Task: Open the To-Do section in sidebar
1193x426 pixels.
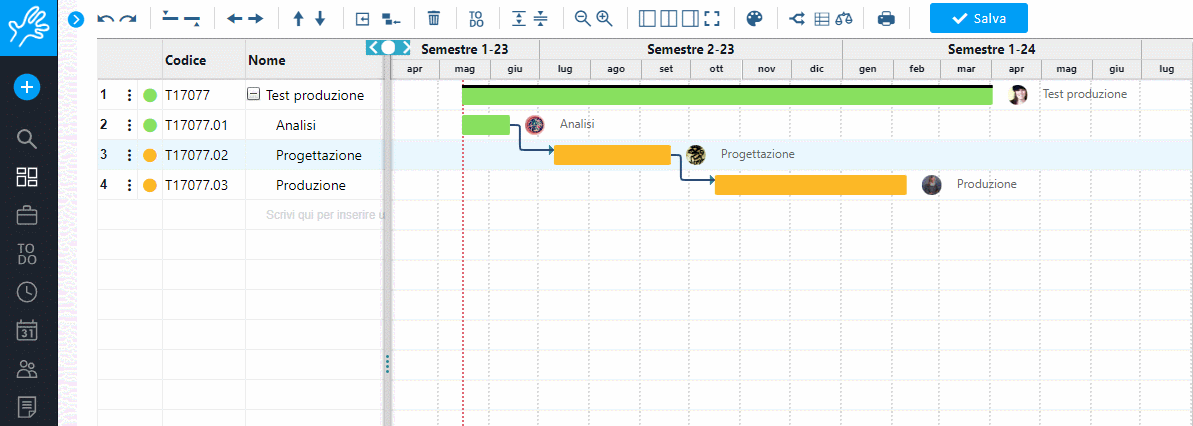Action: (28, 254)
